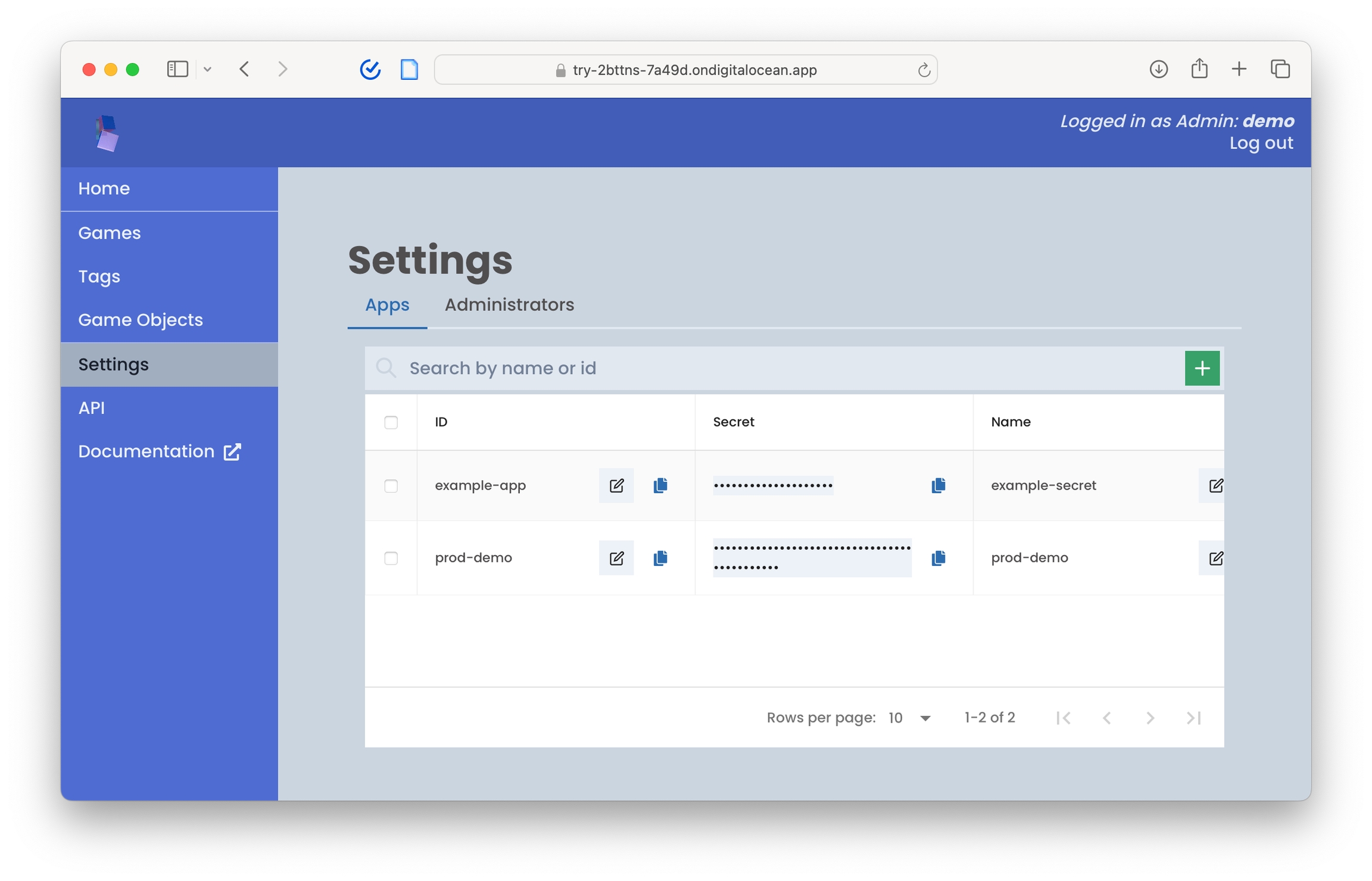Copy the prod-demo secret
The height and width of the screenshot is (881, 1372).
click(938, 558)
